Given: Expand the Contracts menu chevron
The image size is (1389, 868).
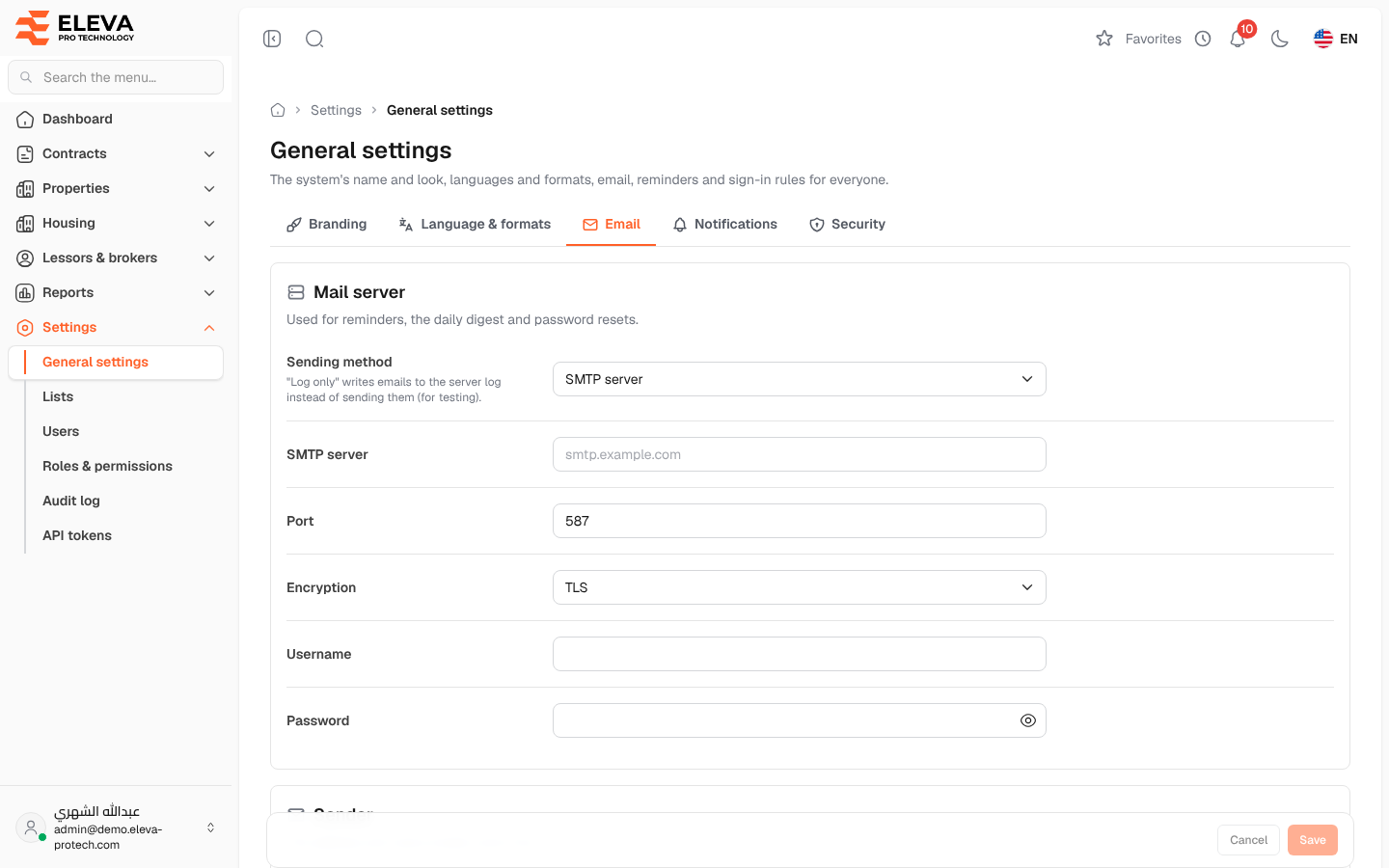Looking at the screenshot, I should (x=209, y=153).
